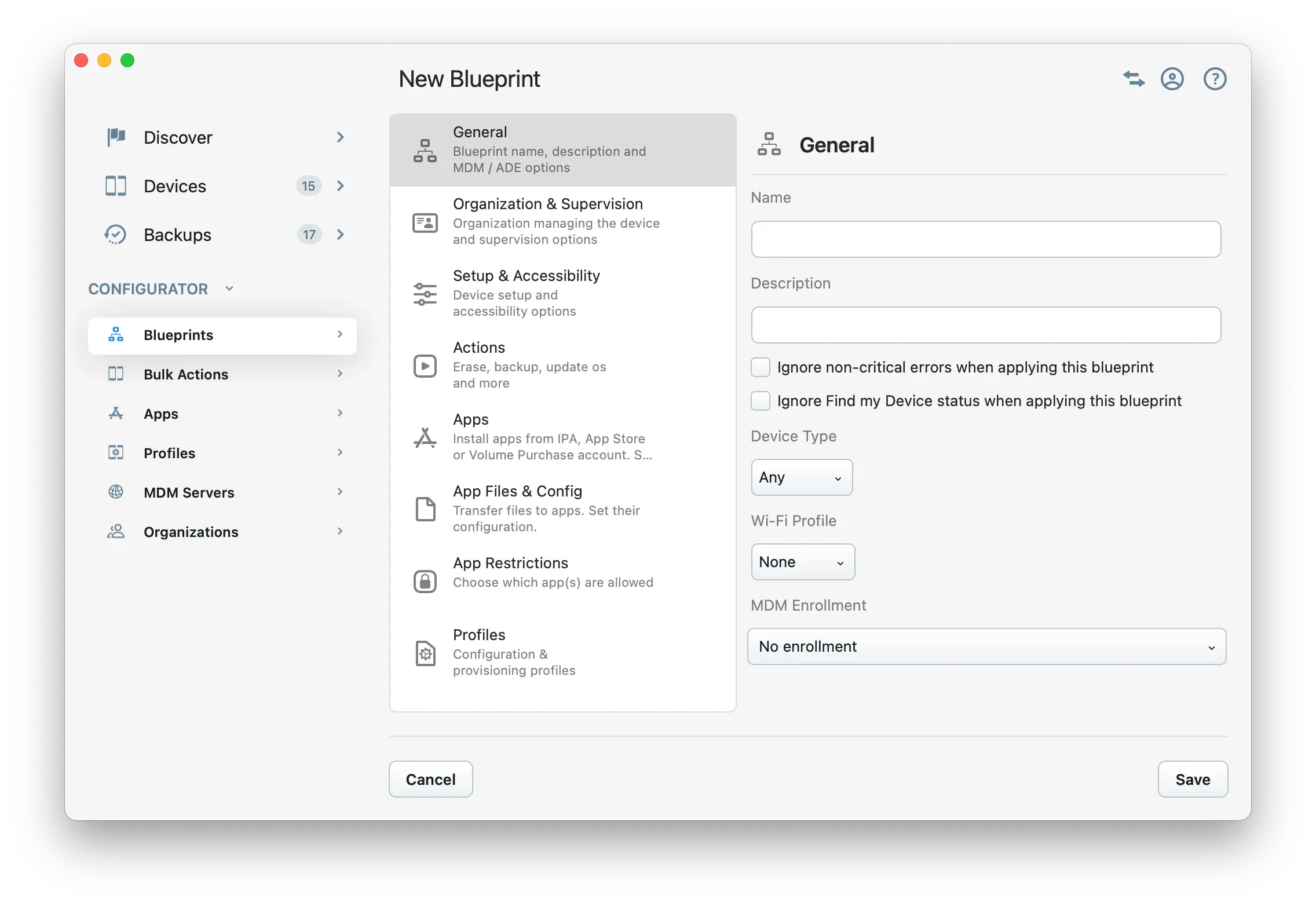
Task: Collapse the CONFIGURATOR section chevron
Action: coord(229,288)
